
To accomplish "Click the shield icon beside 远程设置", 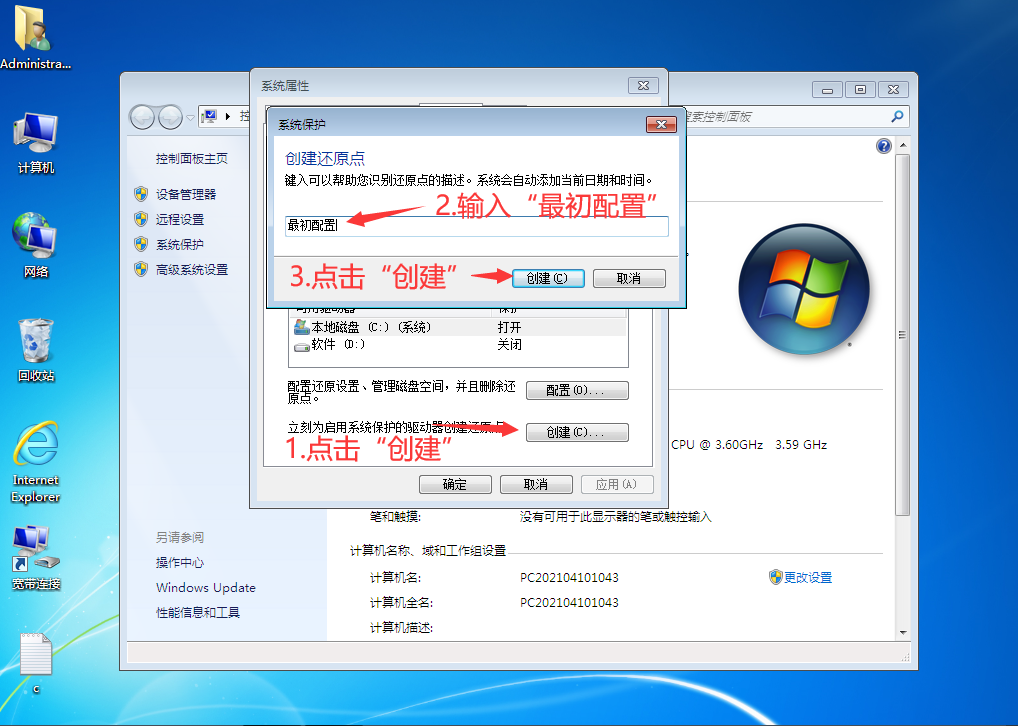I will click(141, 219).
